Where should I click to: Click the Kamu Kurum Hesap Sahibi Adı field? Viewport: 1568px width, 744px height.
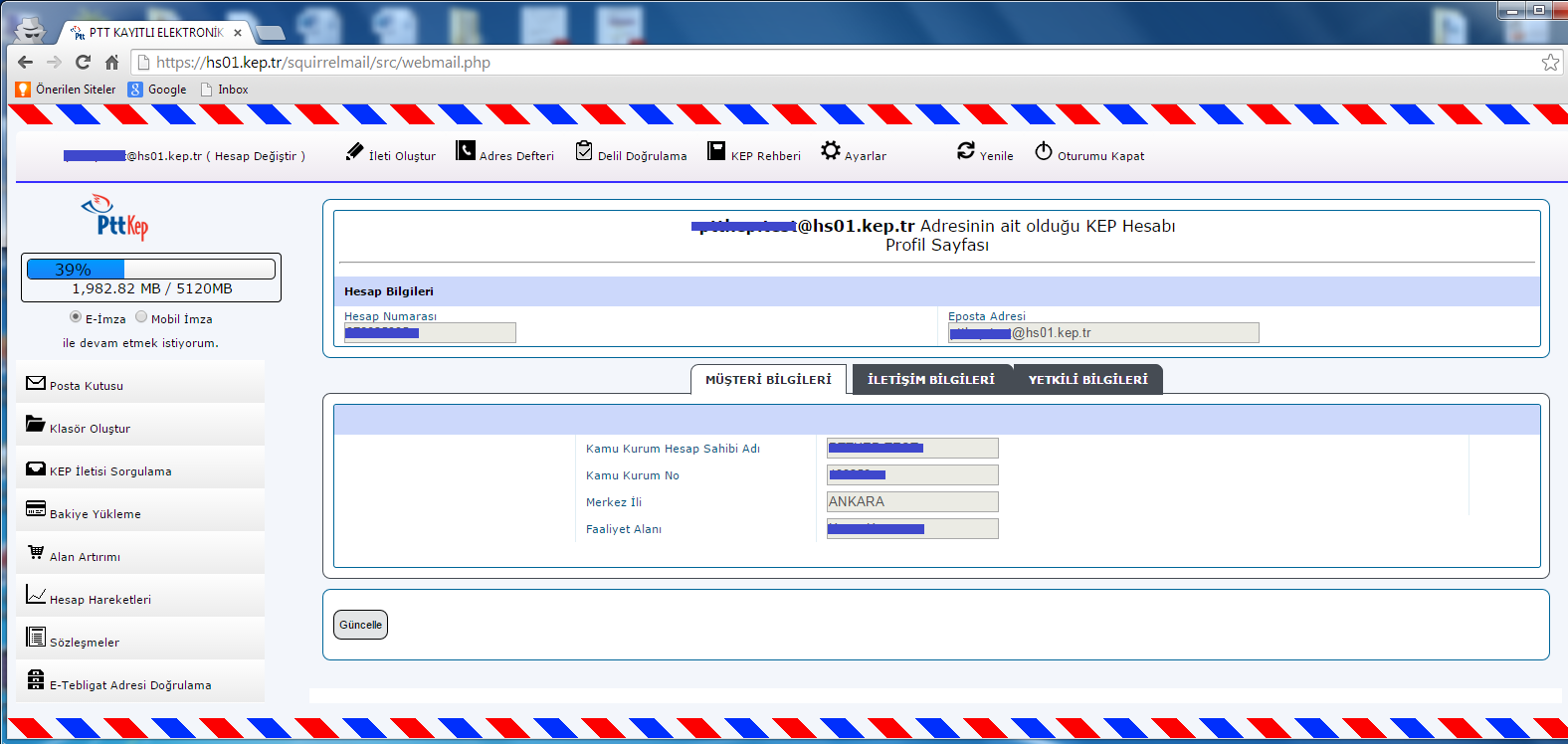[912, 449]
